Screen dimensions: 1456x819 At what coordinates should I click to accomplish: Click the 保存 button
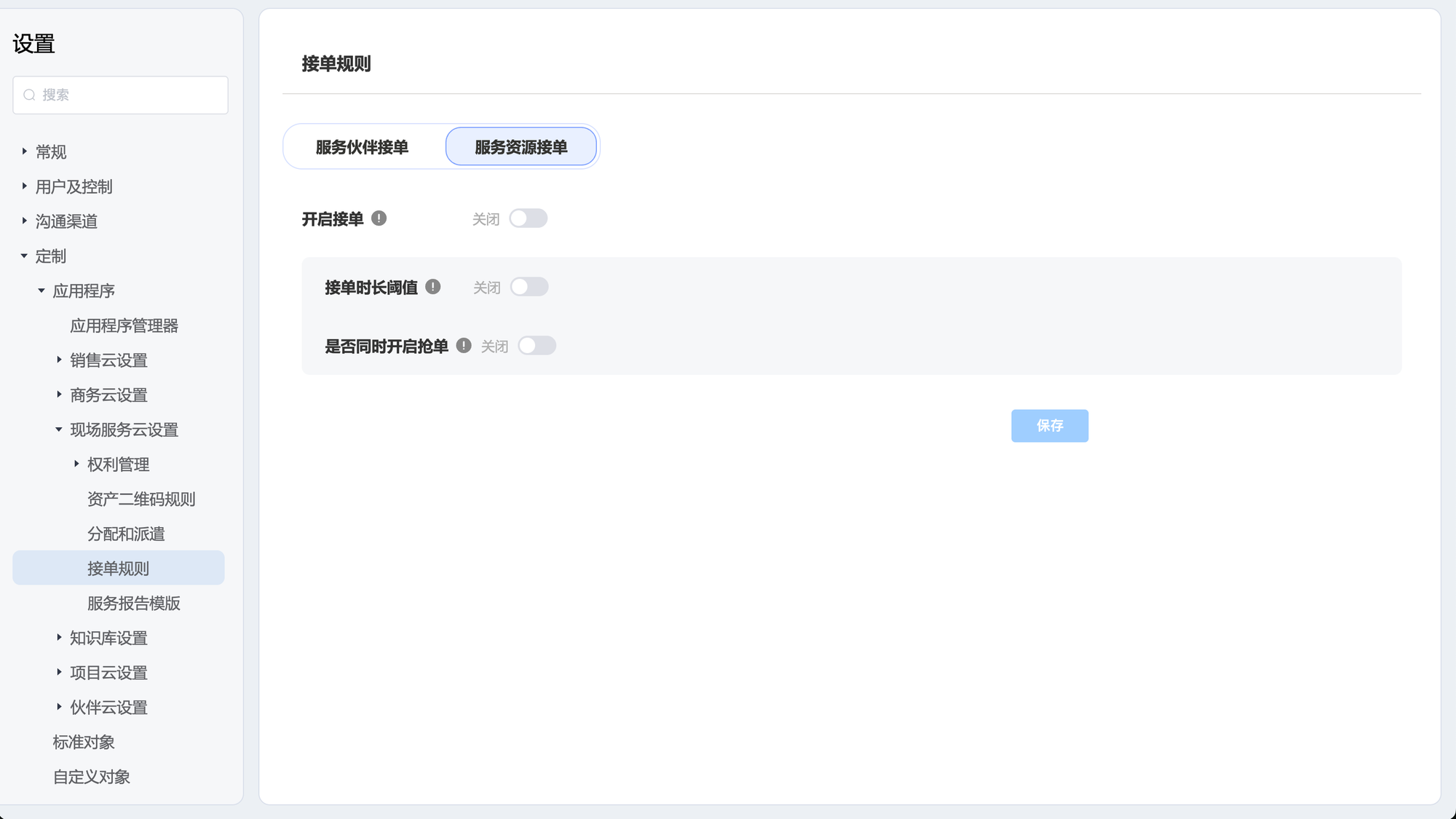click(1049, 426)
